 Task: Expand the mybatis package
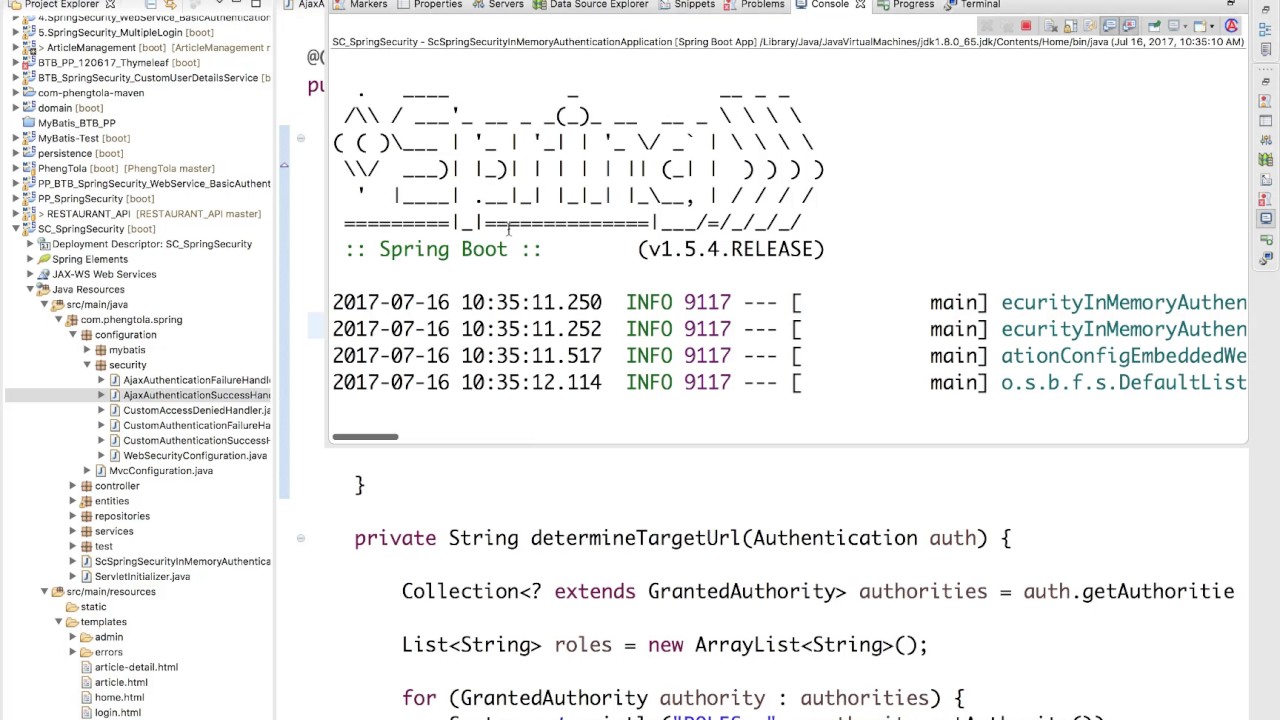click(87, 350)
